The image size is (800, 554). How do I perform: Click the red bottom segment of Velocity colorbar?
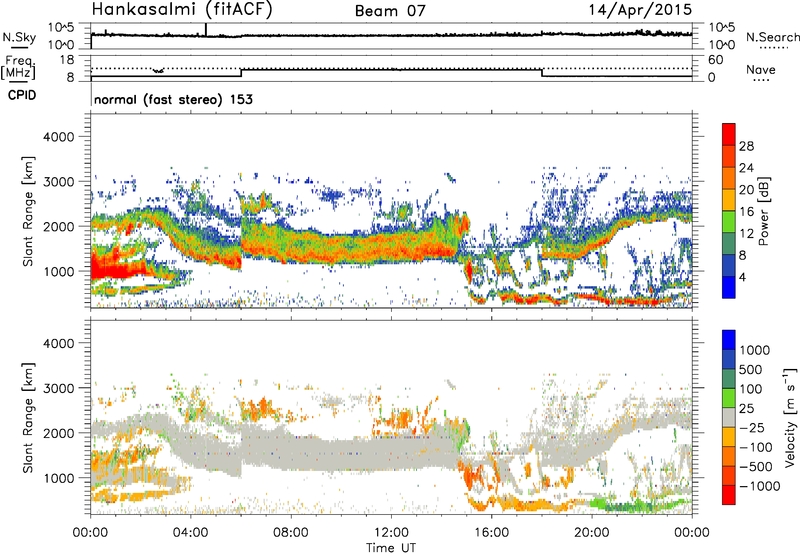729,495
